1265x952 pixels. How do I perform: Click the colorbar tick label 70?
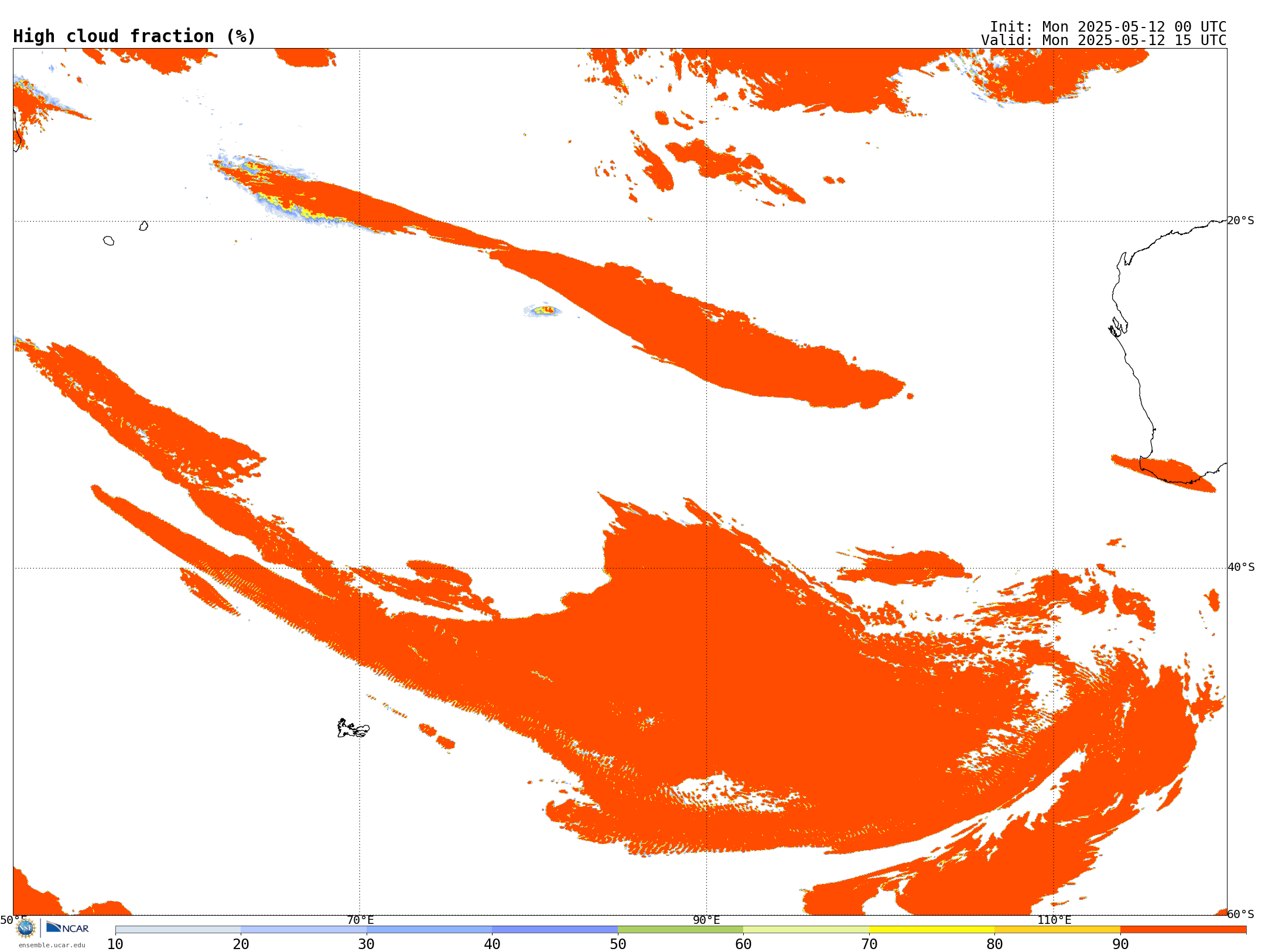(x=869, y=944)
